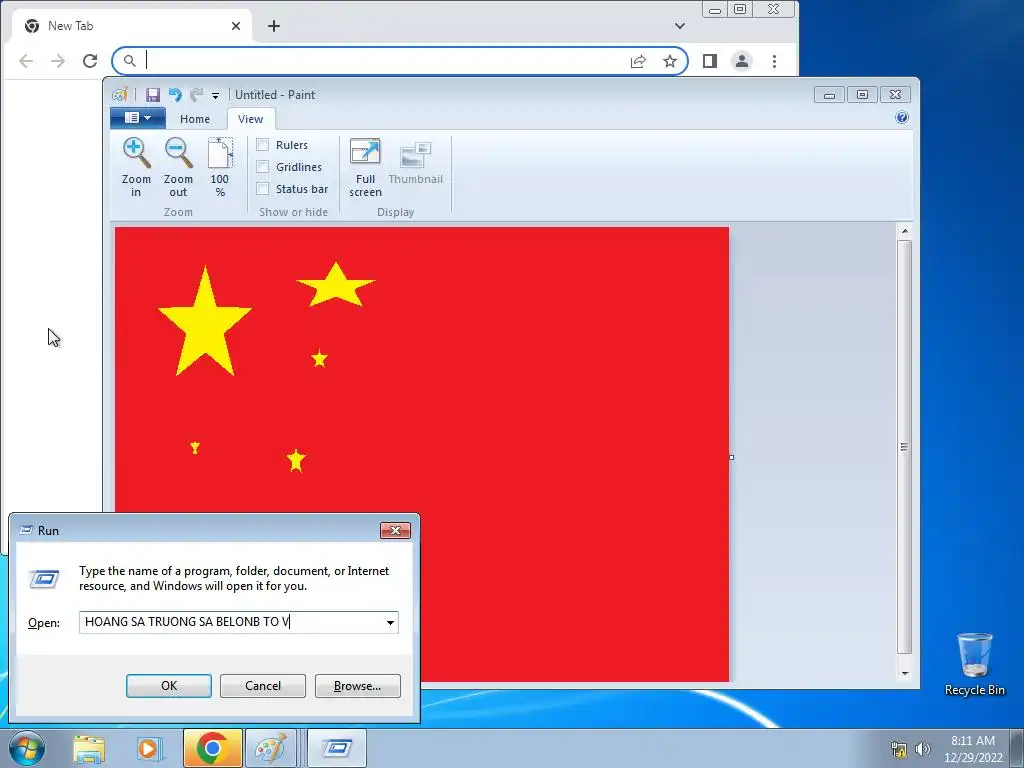Click Paint vertical scrollbar down arrow

[x=904, y=673]
